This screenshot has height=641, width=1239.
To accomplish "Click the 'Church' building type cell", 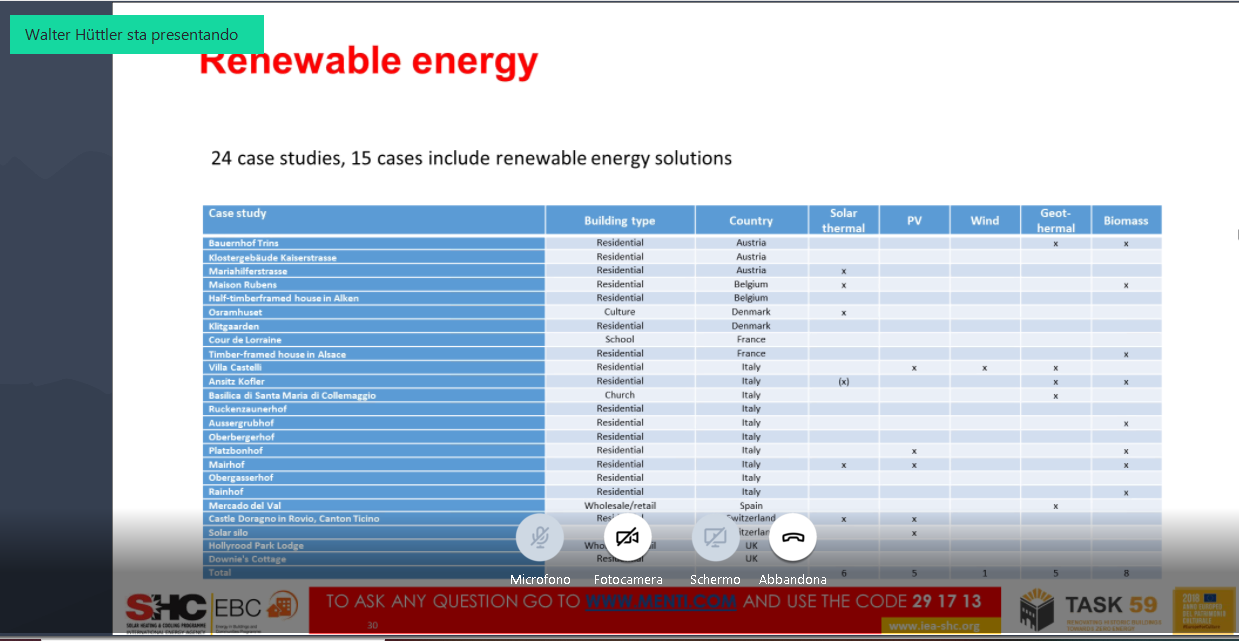I will coord(620,395).
